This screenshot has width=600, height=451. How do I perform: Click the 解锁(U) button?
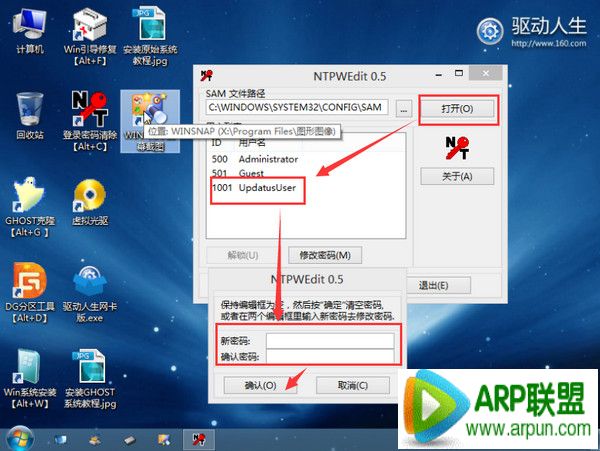tap(243, 255)
